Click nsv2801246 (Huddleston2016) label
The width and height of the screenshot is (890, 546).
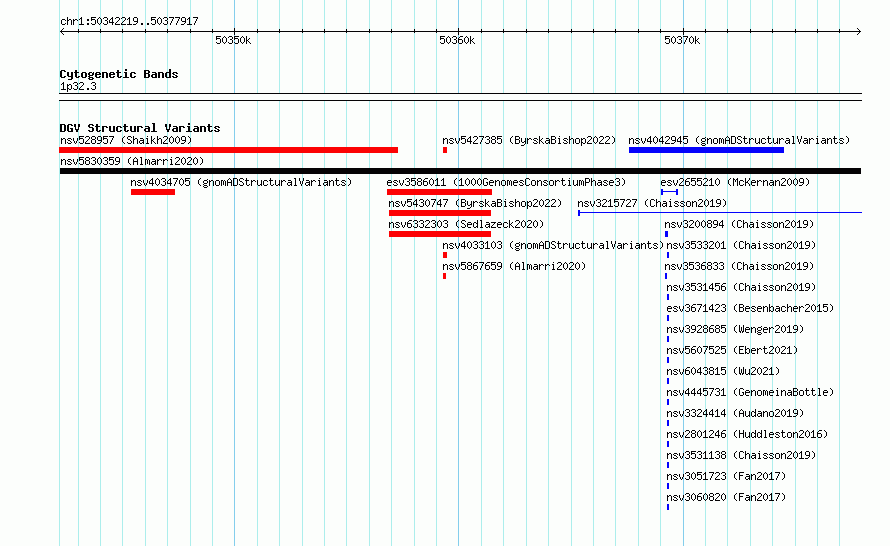748,434
